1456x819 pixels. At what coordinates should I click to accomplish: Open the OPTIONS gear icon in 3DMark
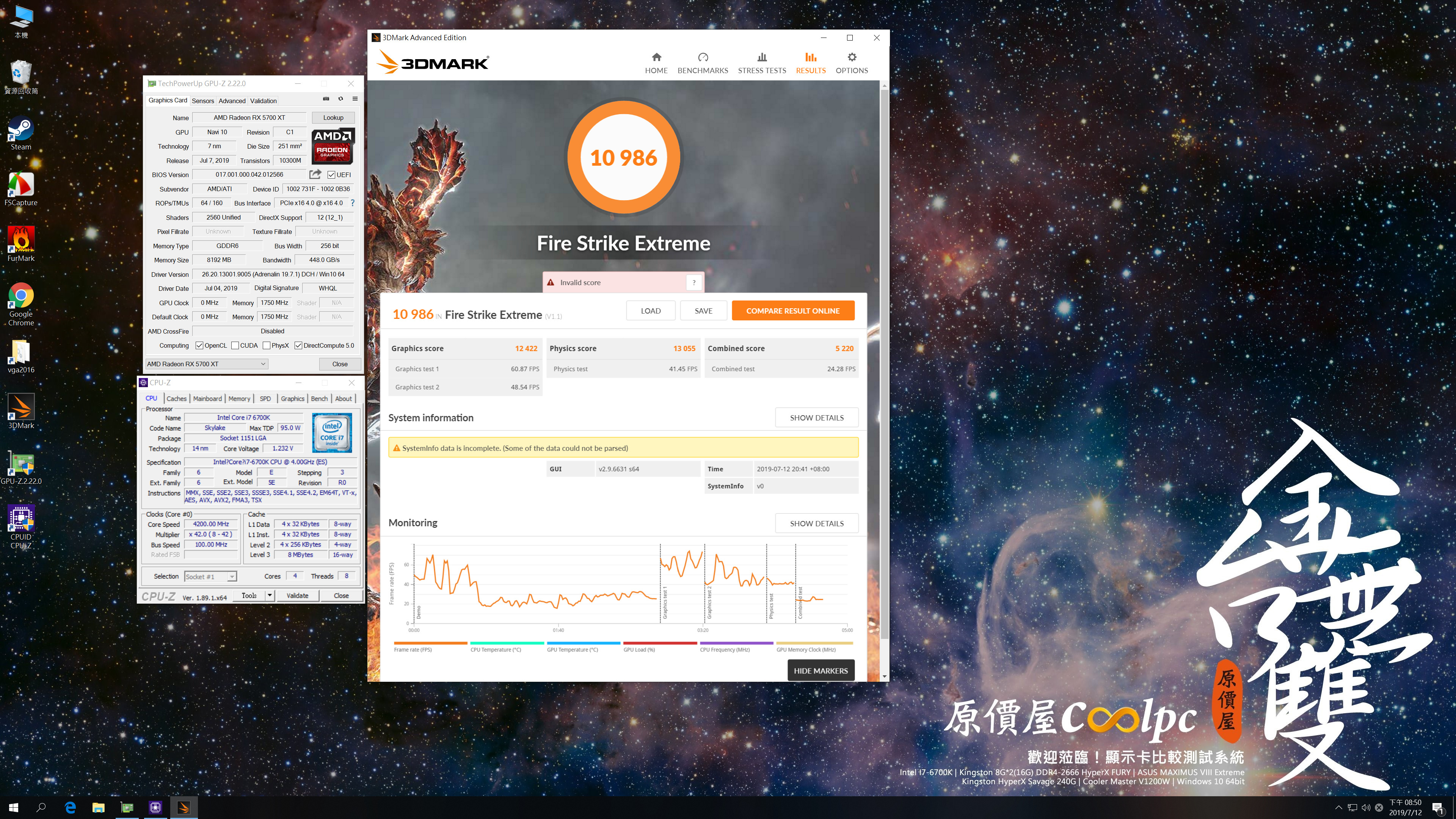[x=852, y=57]
